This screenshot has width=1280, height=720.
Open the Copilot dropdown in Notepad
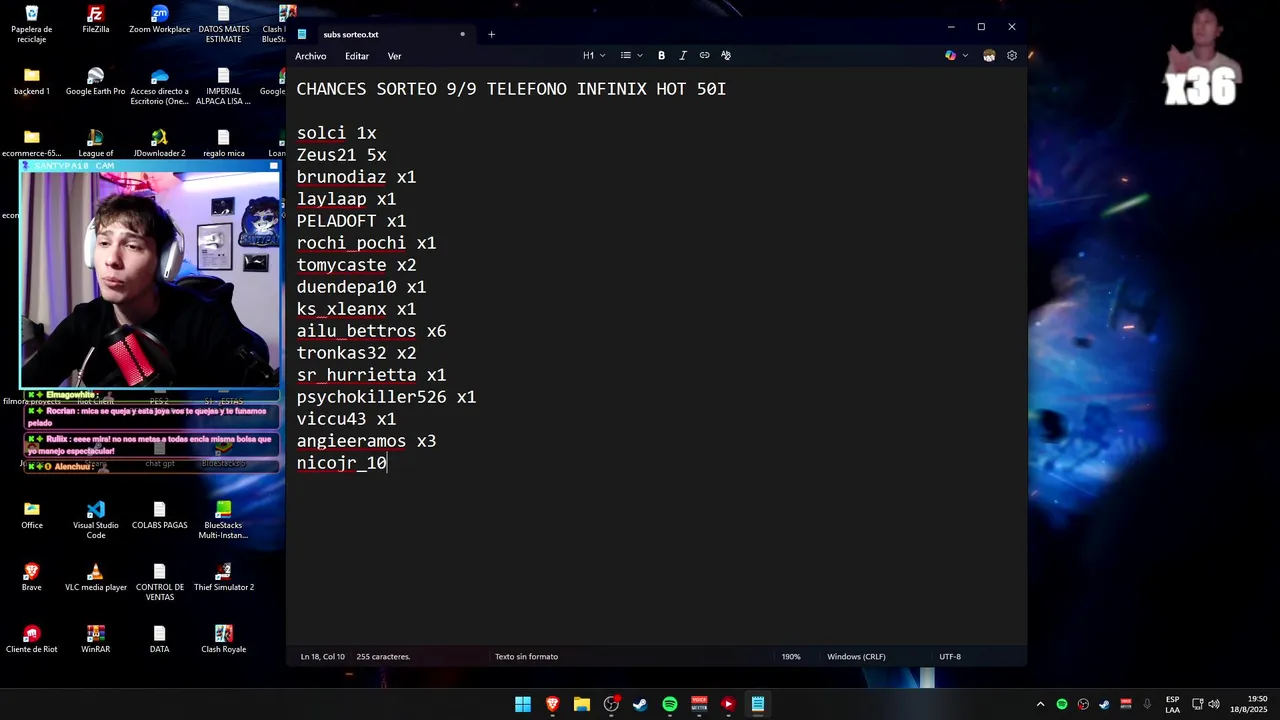click(x=957, y=56)
